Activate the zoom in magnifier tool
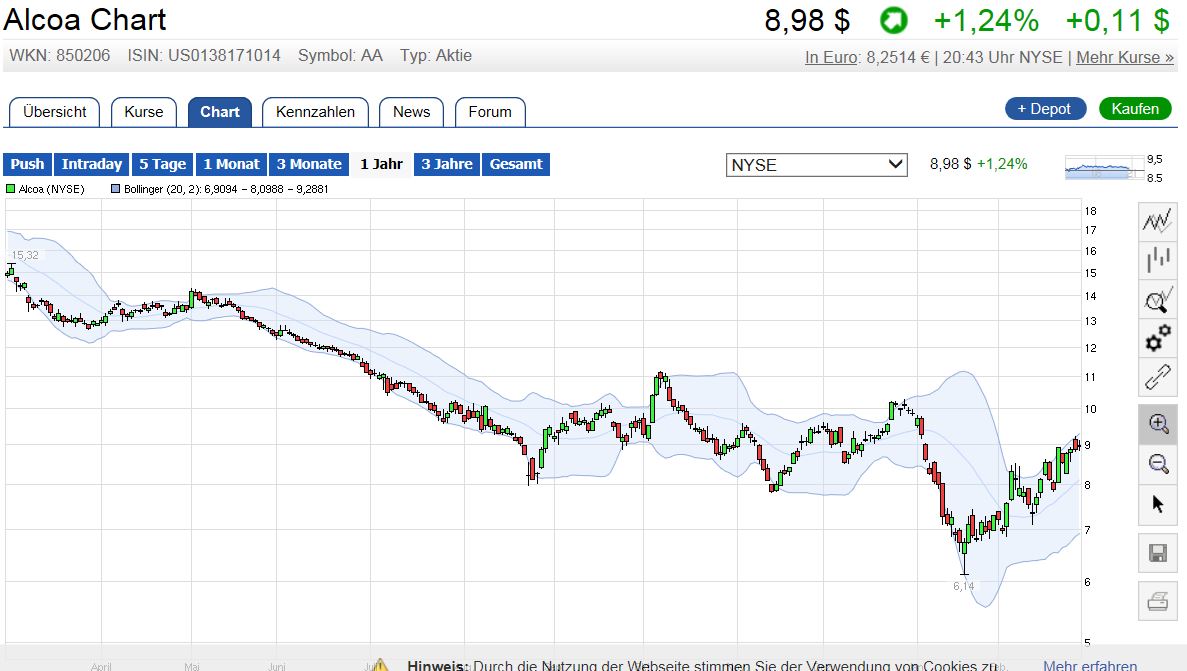Viewport: 1187px width, 671px height. (x=1157, y=424)
